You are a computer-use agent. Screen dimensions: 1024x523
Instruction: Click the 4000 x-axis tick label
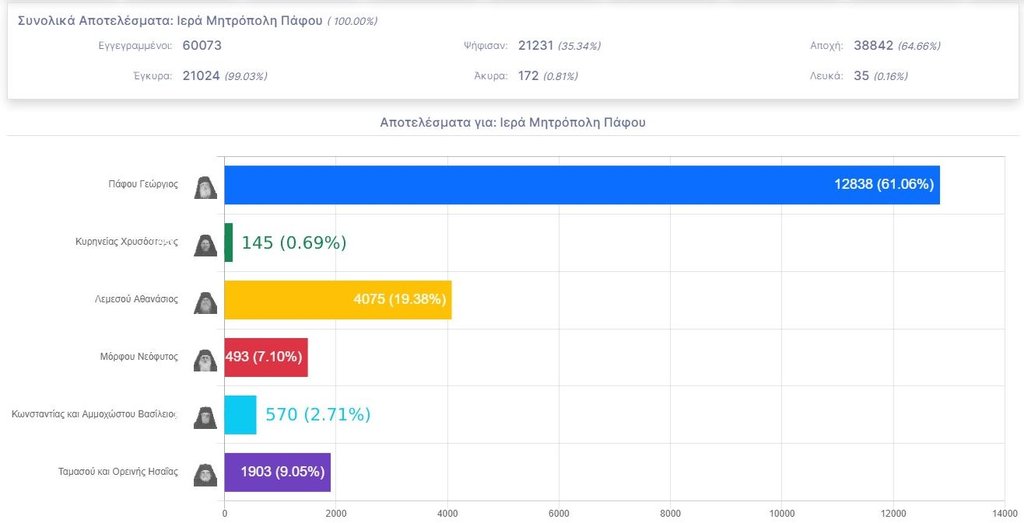pyautogui.click(x=447, y=514)
